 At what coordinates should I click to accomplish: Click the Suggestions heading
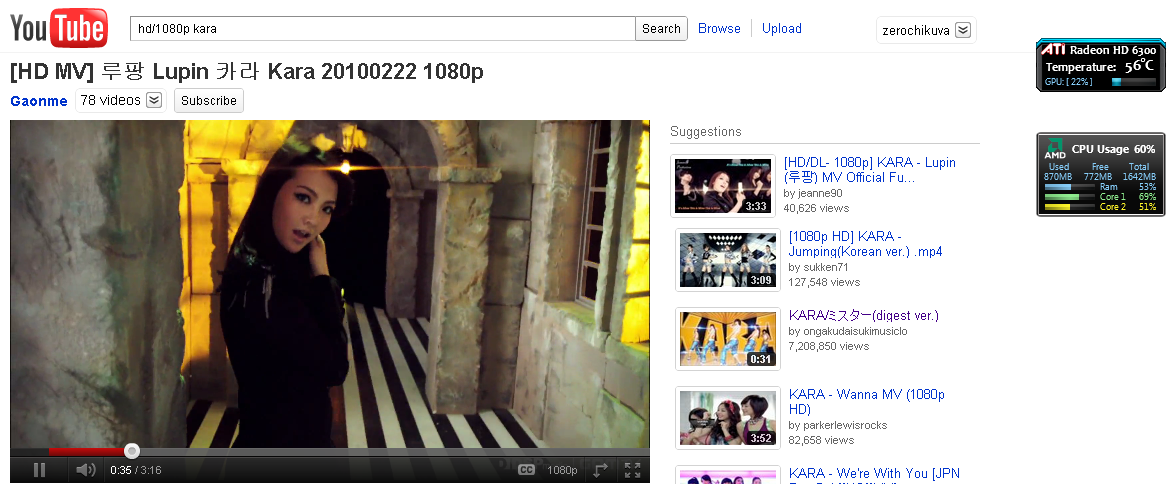[706, 132]
